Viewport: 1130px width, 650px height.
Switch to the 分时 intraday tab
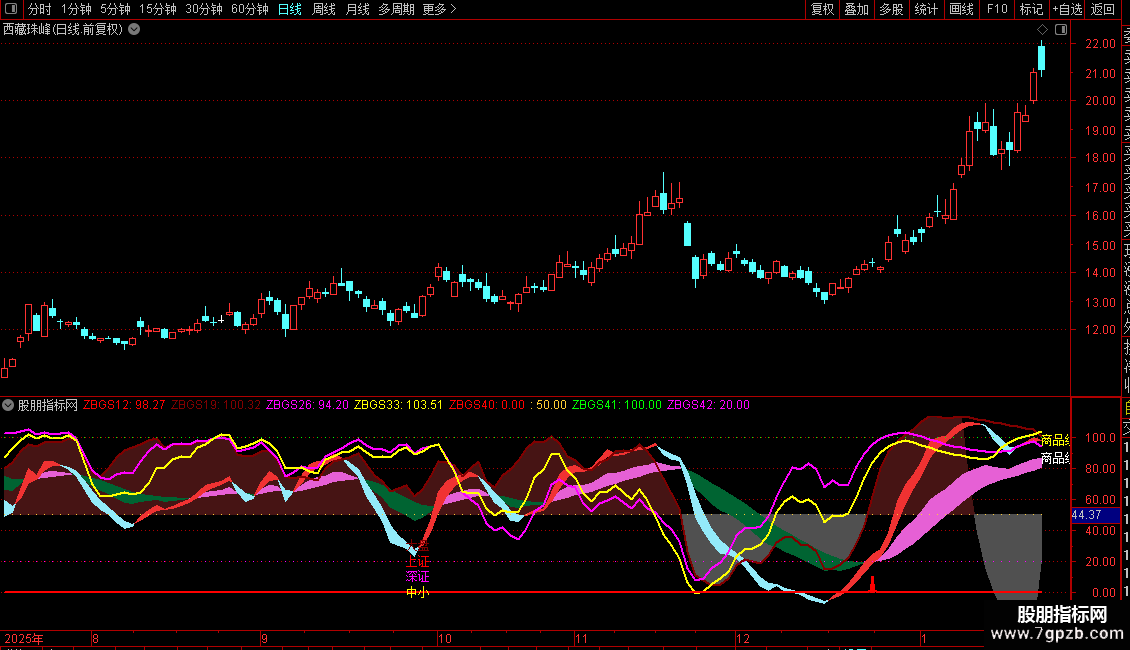tap(40, 9)
